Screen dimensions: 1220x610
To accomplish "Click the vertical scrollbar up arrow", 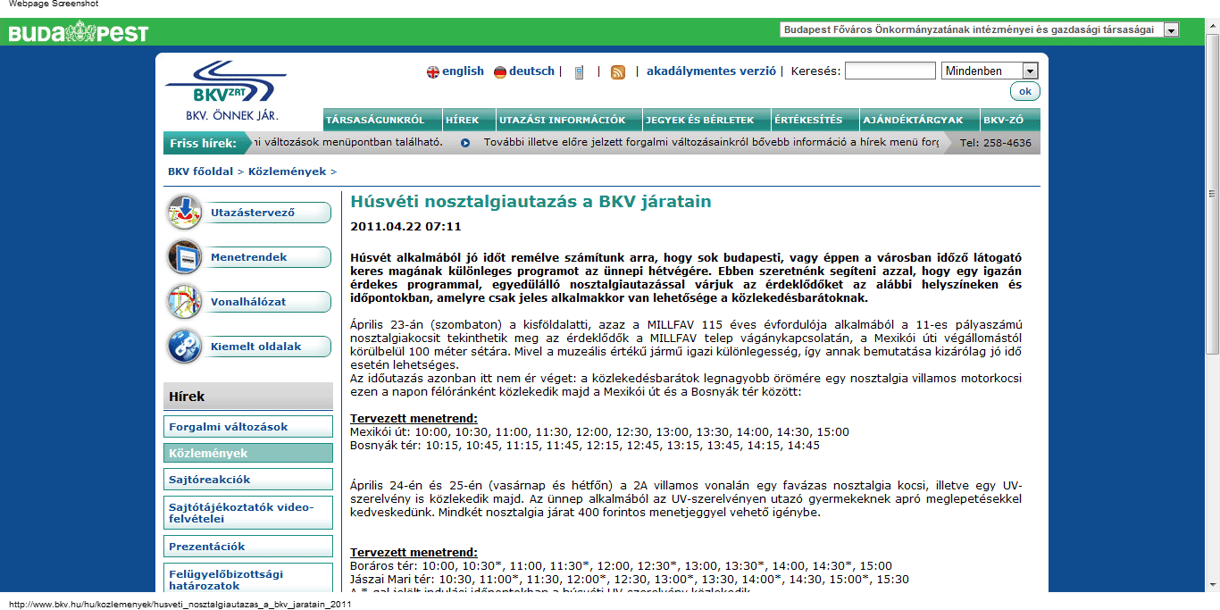I will 1211,25.
